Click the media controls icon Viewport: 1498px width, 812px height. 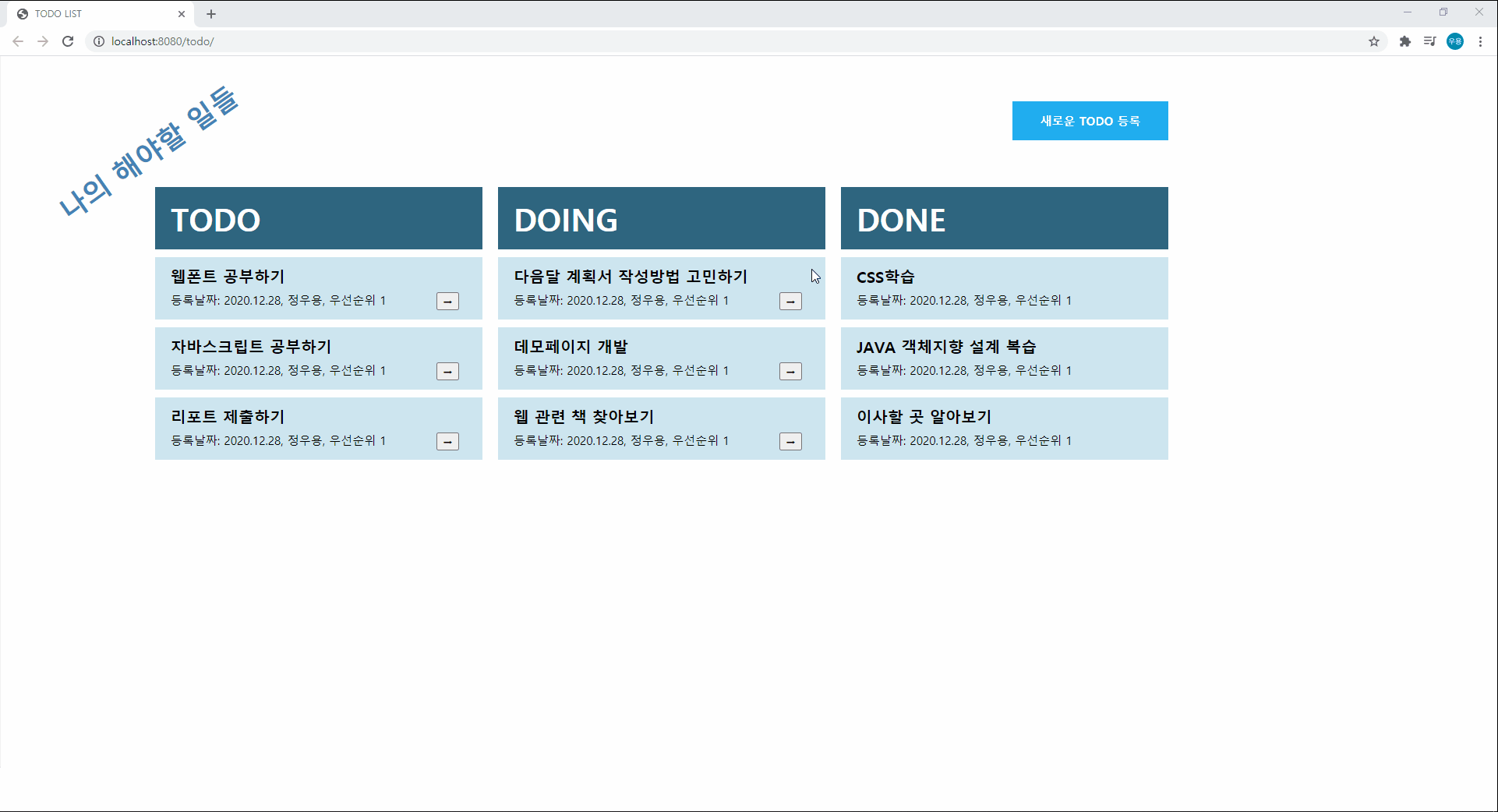tap(1429, 41)
